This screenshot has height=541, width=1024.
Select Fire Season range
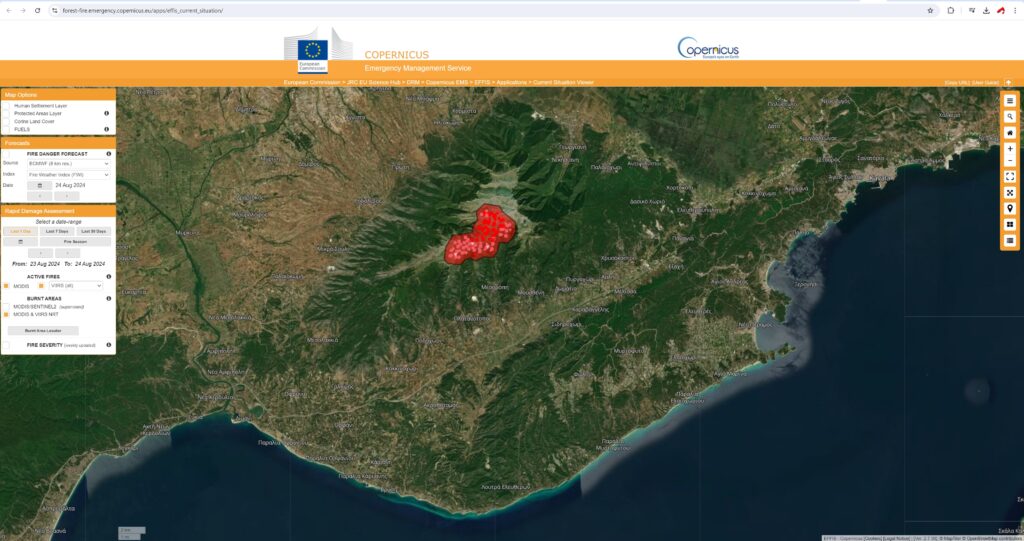(x=75, y=242)
